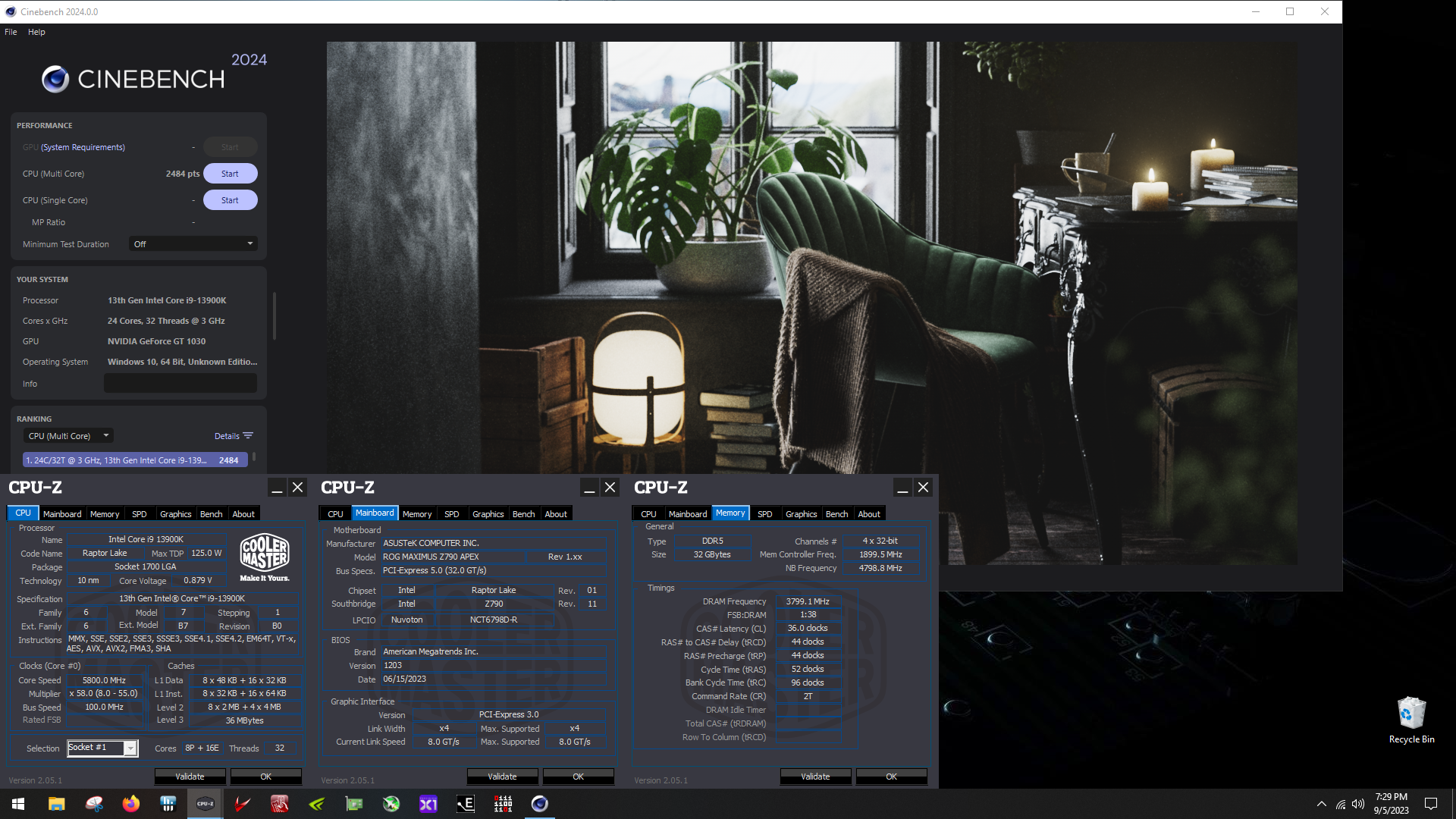The width and height of the screenshot is (1456, 819).
Task: Start the CPU Multi Core benchmark
Action: coord(230,174)
